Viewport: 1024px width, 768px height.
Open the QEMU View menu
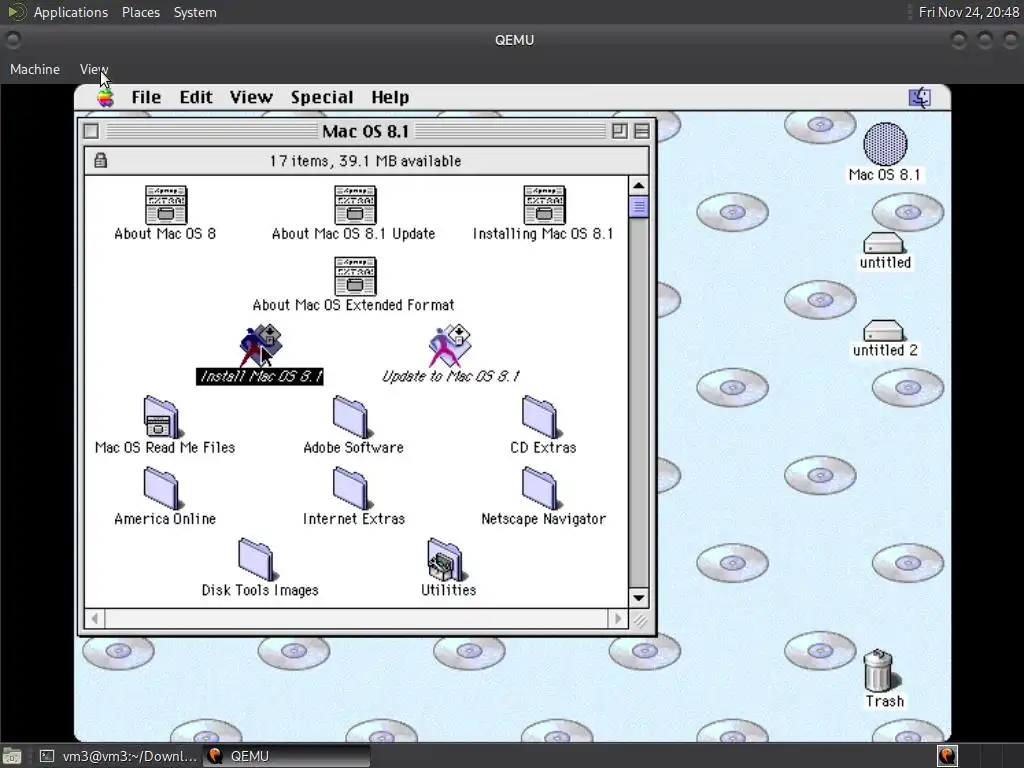pos(94,69)
